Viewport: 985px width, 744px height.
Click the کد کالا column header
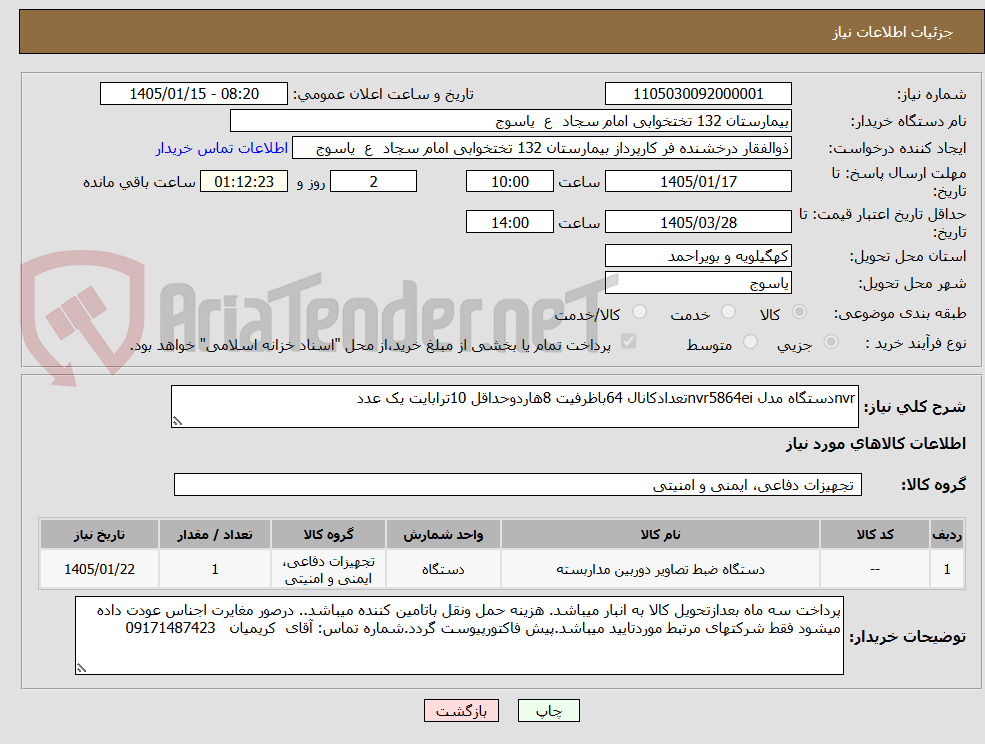(x=875, y=534)
